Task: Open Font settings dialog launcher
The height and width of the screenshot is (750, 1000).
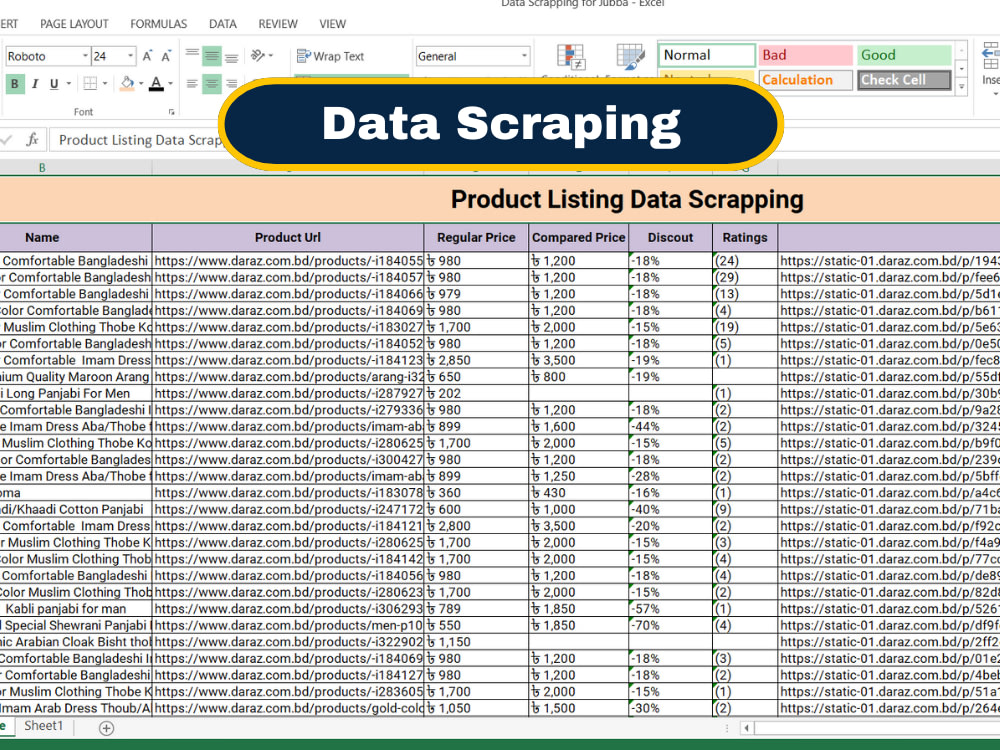Action: click(172, 112)
